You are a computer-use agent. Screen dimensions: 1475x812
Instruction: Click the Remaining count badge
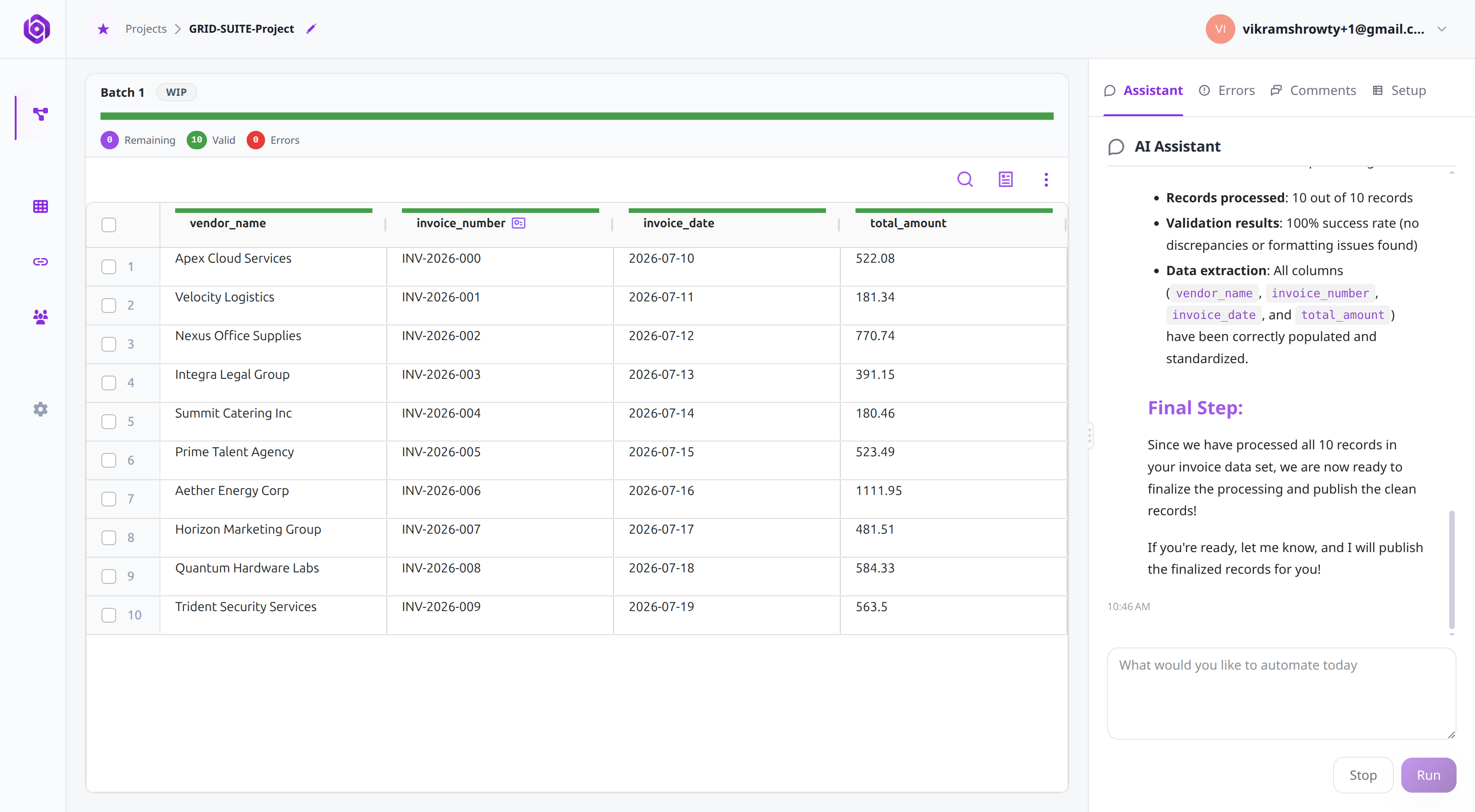pyautogui.click(x=109, y=140)
